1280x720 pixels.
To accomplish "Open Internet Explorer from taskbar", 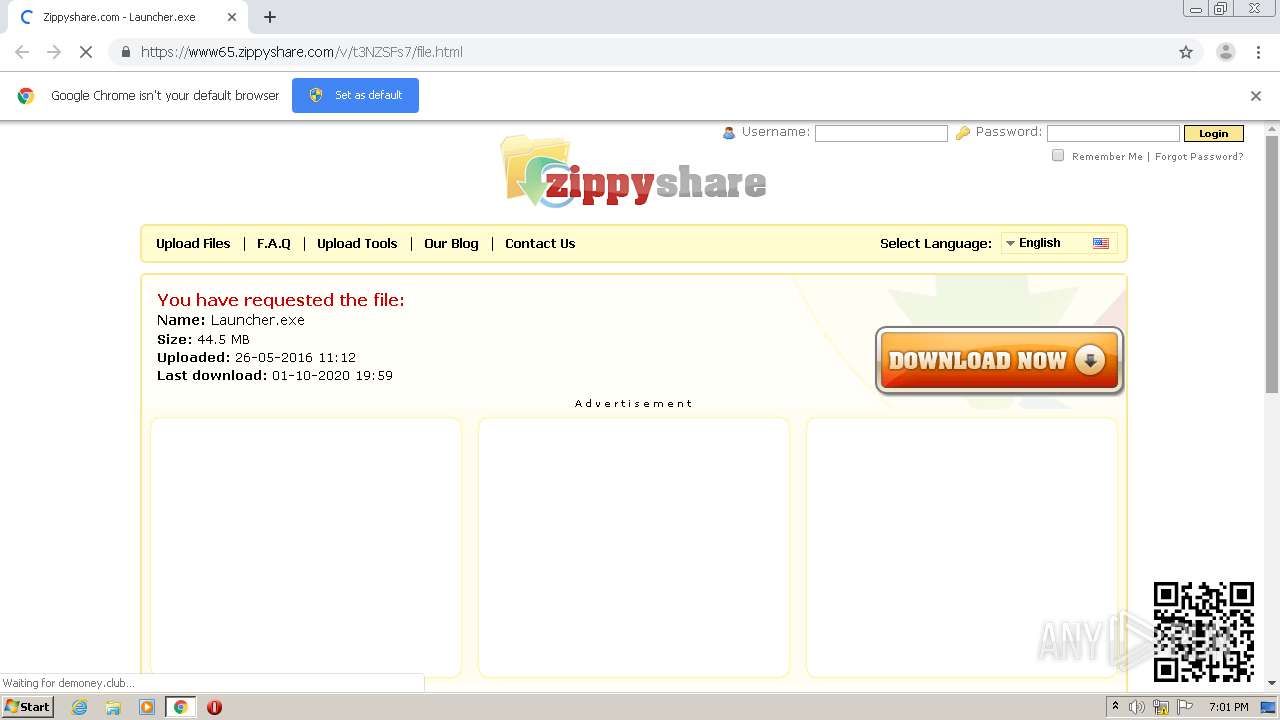I will click(80, 707).
